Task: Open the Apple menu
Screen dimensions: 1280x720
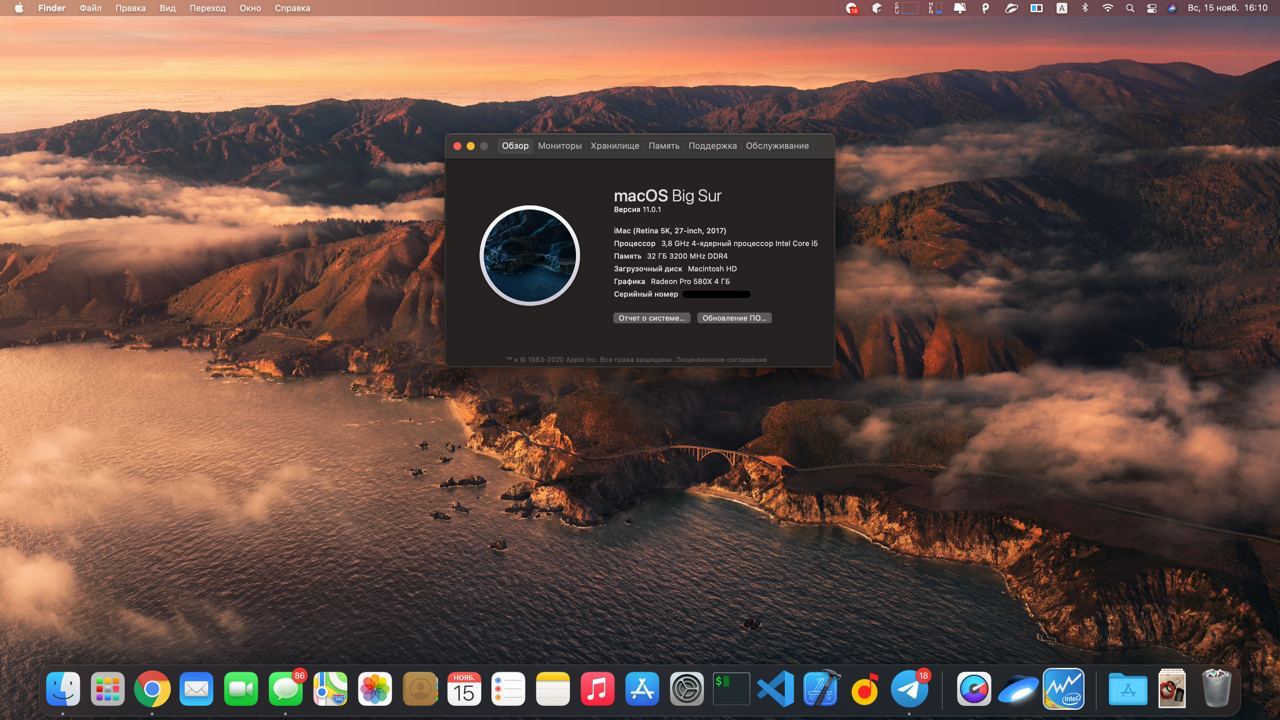Action: (18, 8)
